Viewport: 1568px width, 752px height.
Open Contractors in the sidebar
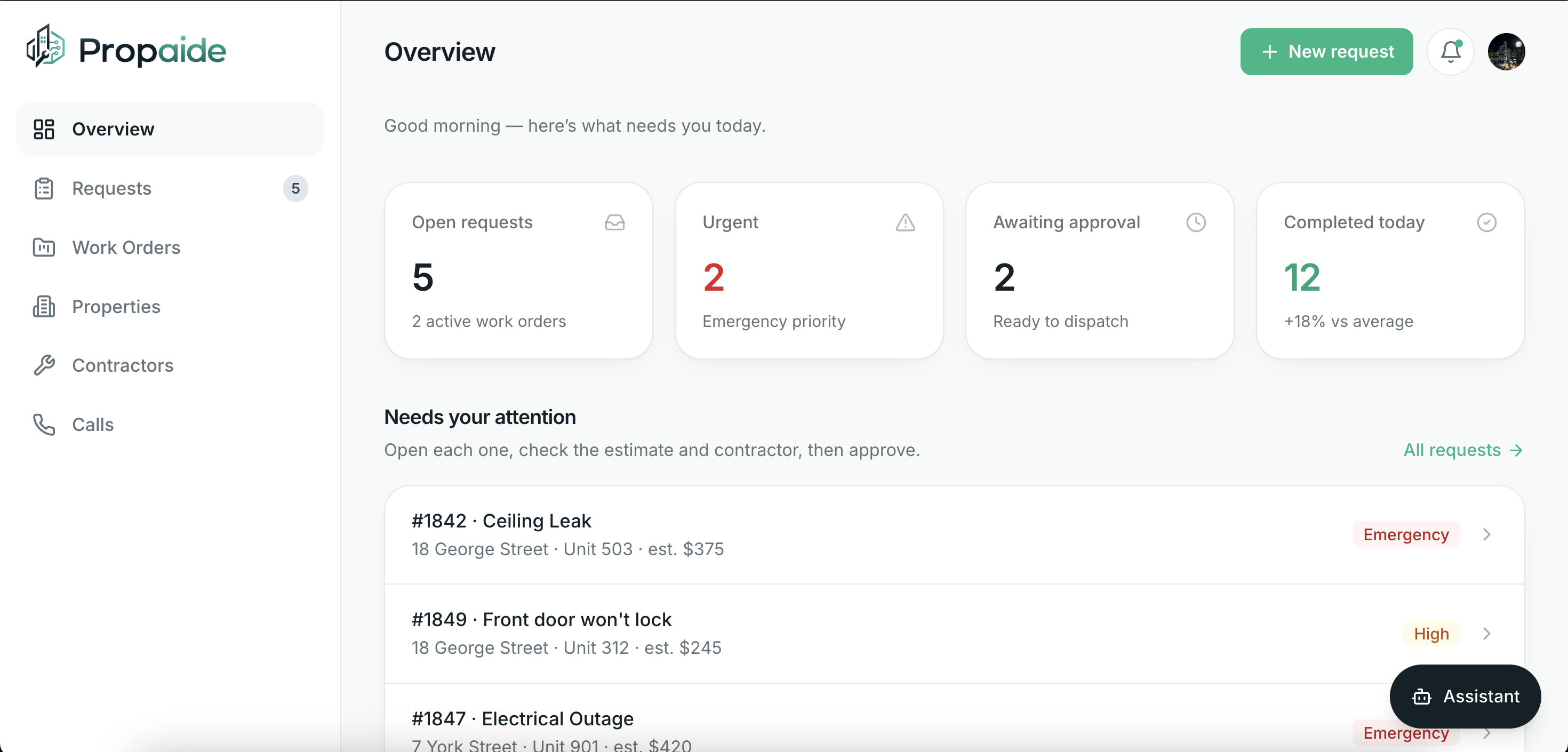[170, 365]
